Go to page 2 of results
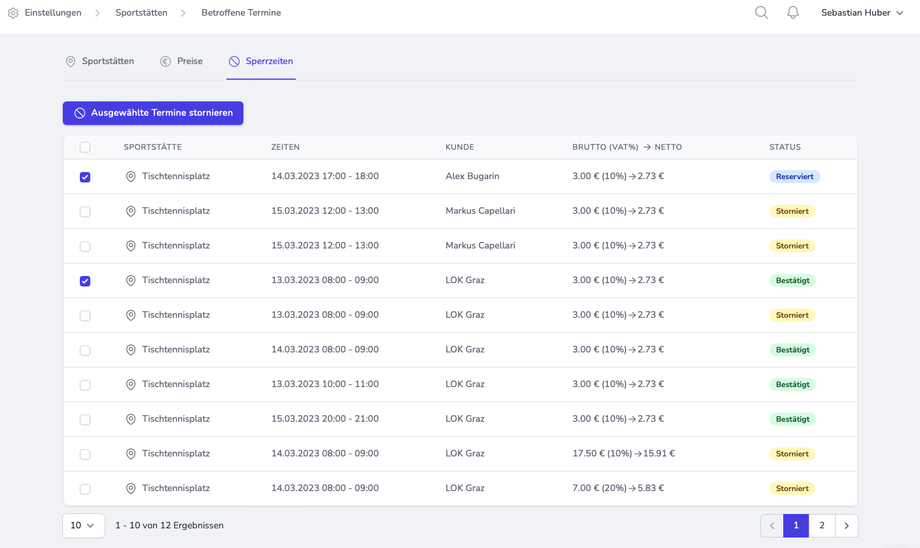The width and height of the screenshot is (920, 548). point(821,526)
